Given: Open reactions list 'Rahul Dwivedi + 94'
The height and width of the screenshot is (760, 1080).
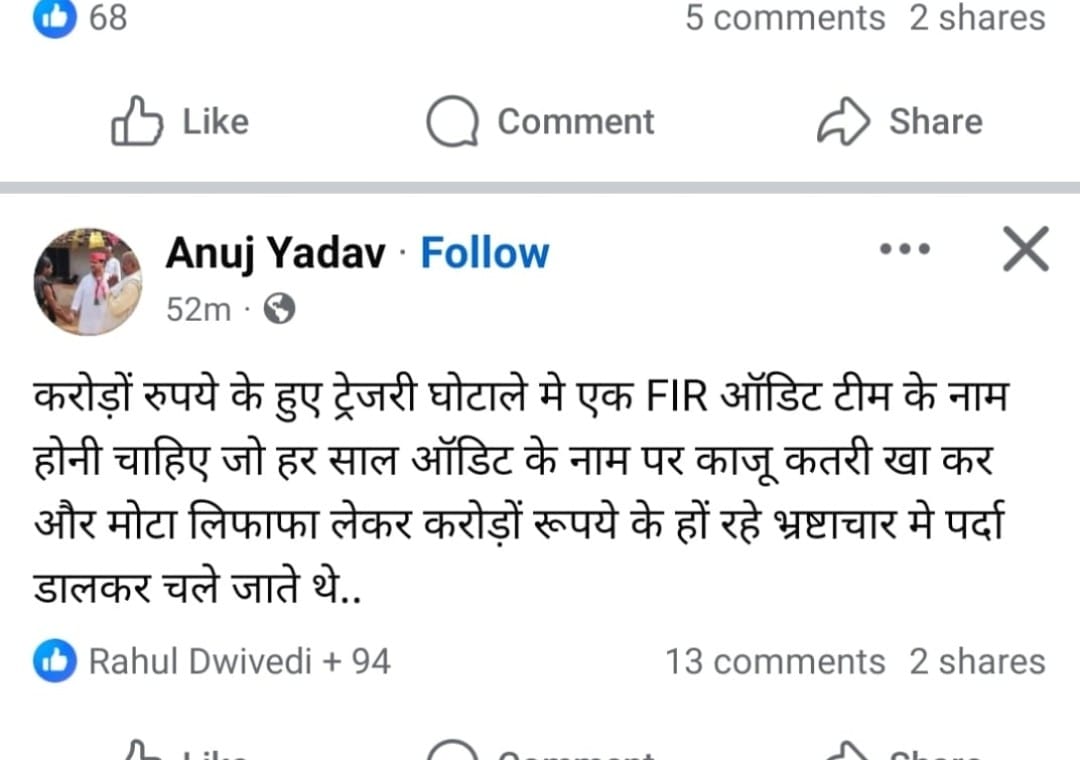Looking at the screenshot, I should pos(240,661).
